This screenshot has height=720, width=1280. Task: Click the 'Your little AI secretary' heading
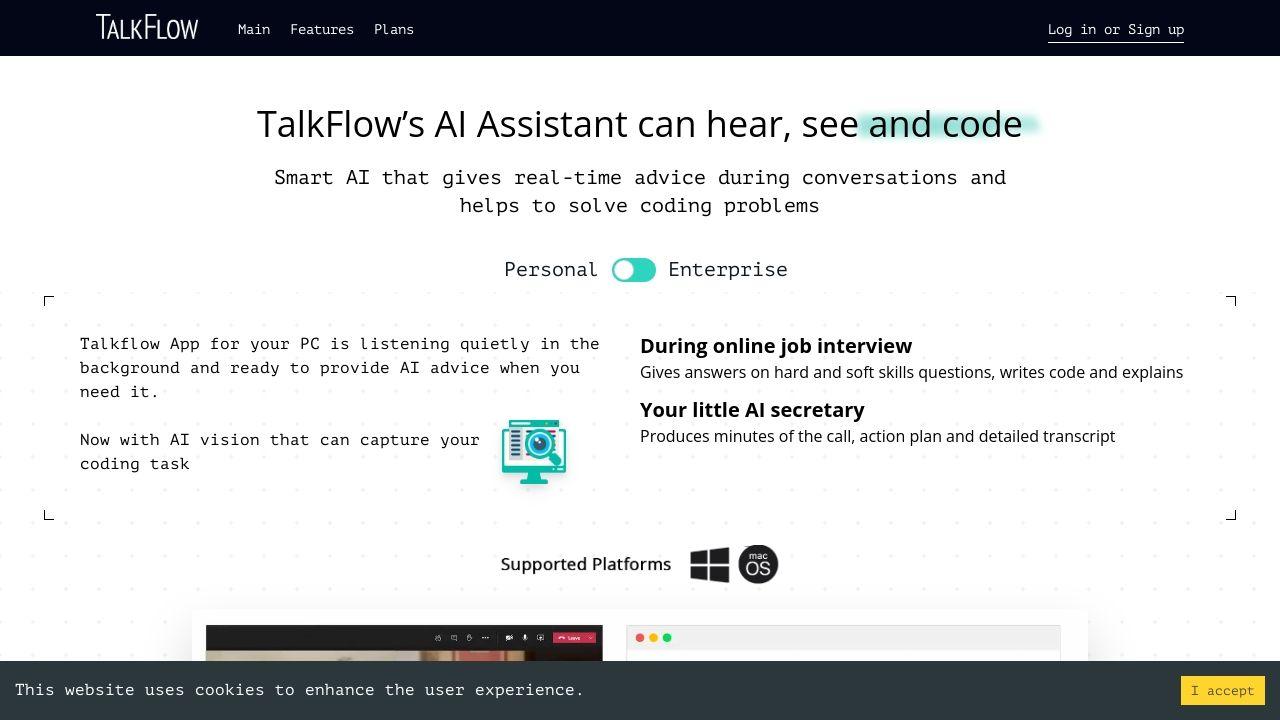[752, 410]
